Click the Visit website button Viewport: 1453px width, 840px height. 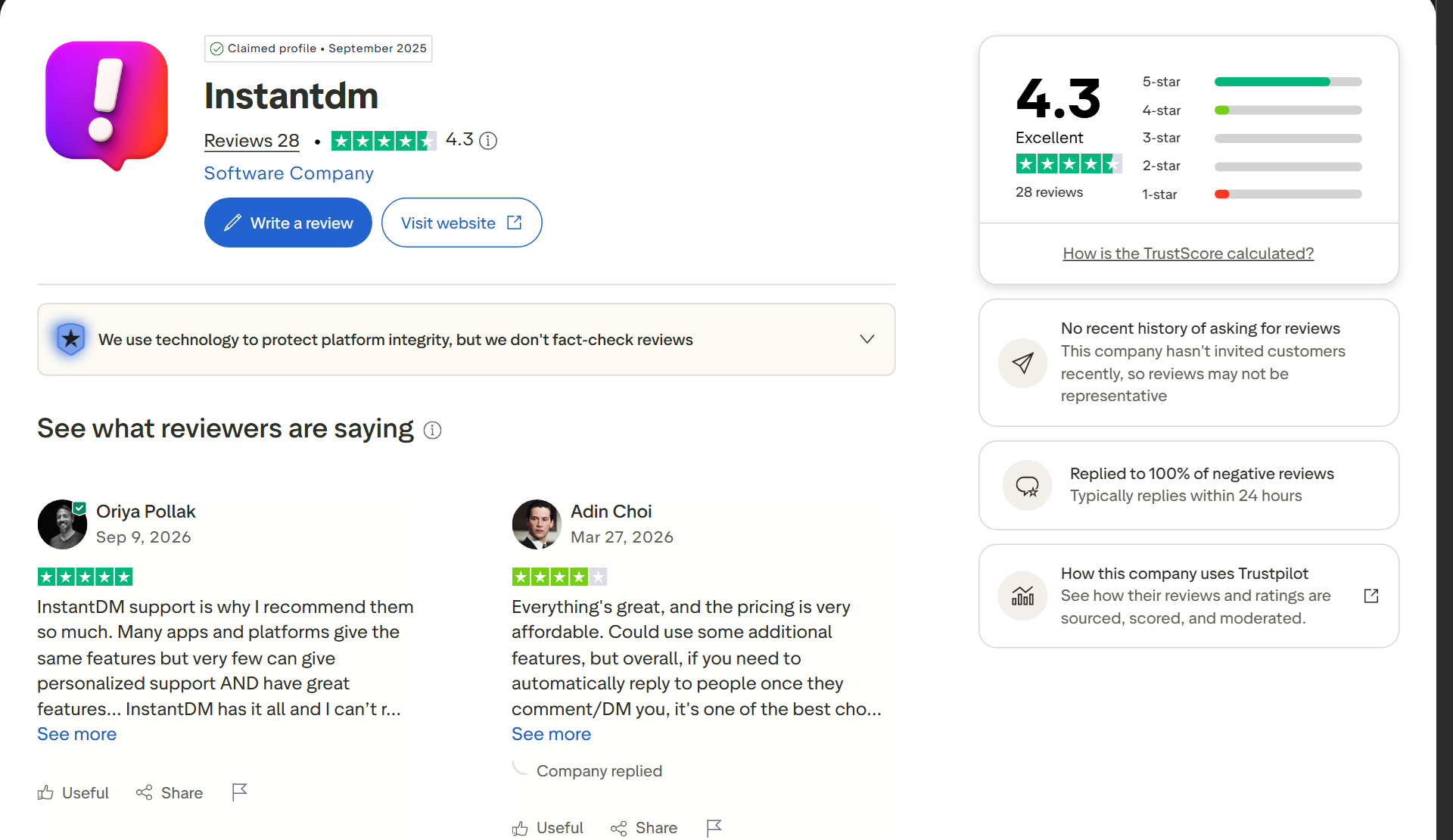point(462,222)
